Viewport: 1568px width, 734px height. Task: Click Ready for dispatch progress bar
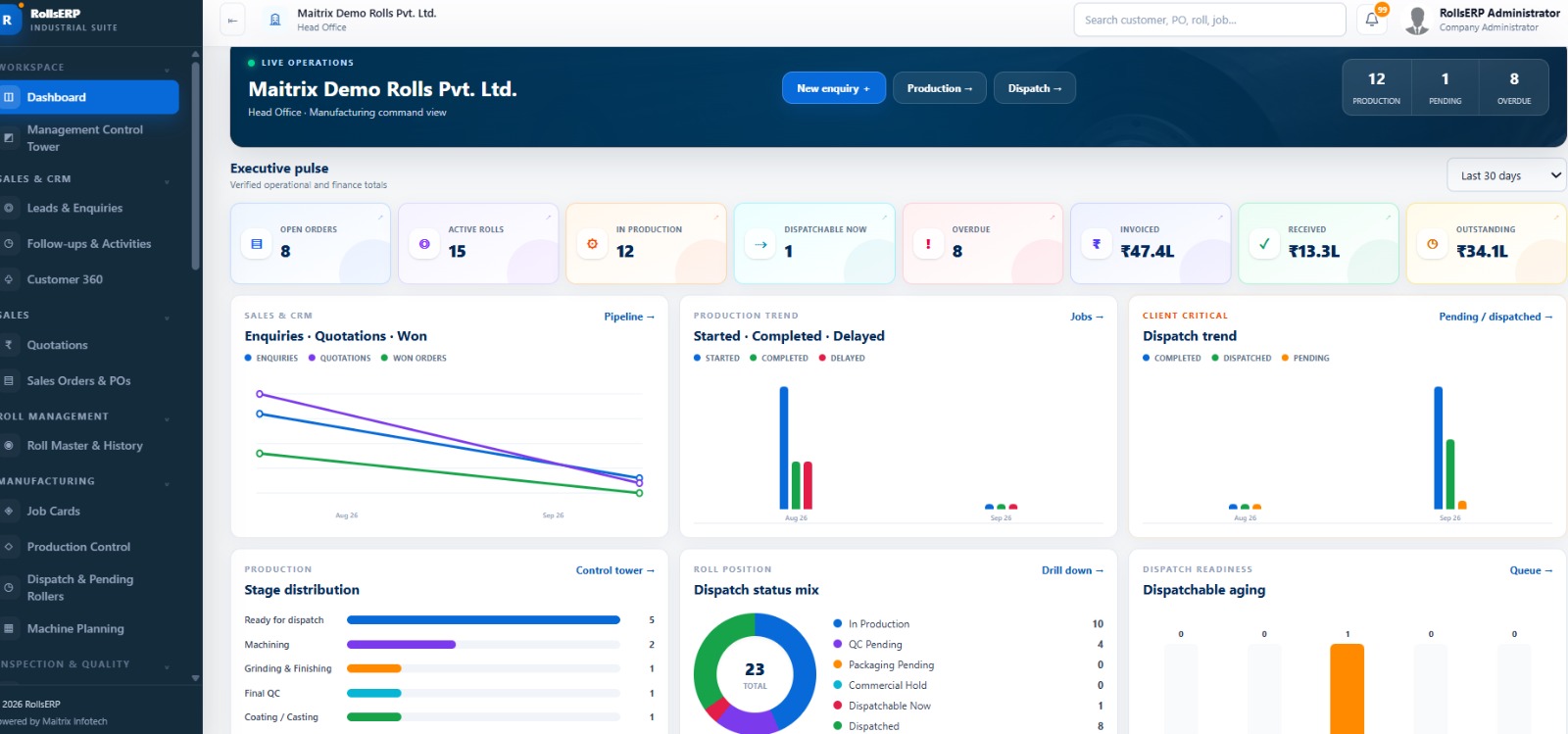point(483,620)
